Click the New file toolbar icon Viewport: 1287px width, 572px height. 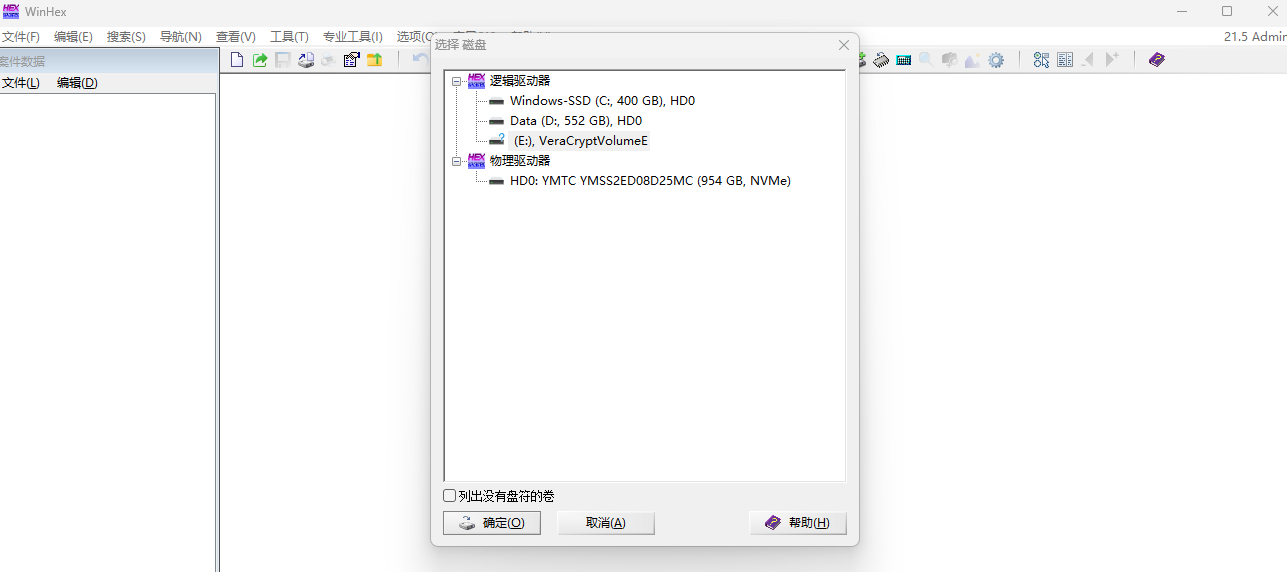237,60
